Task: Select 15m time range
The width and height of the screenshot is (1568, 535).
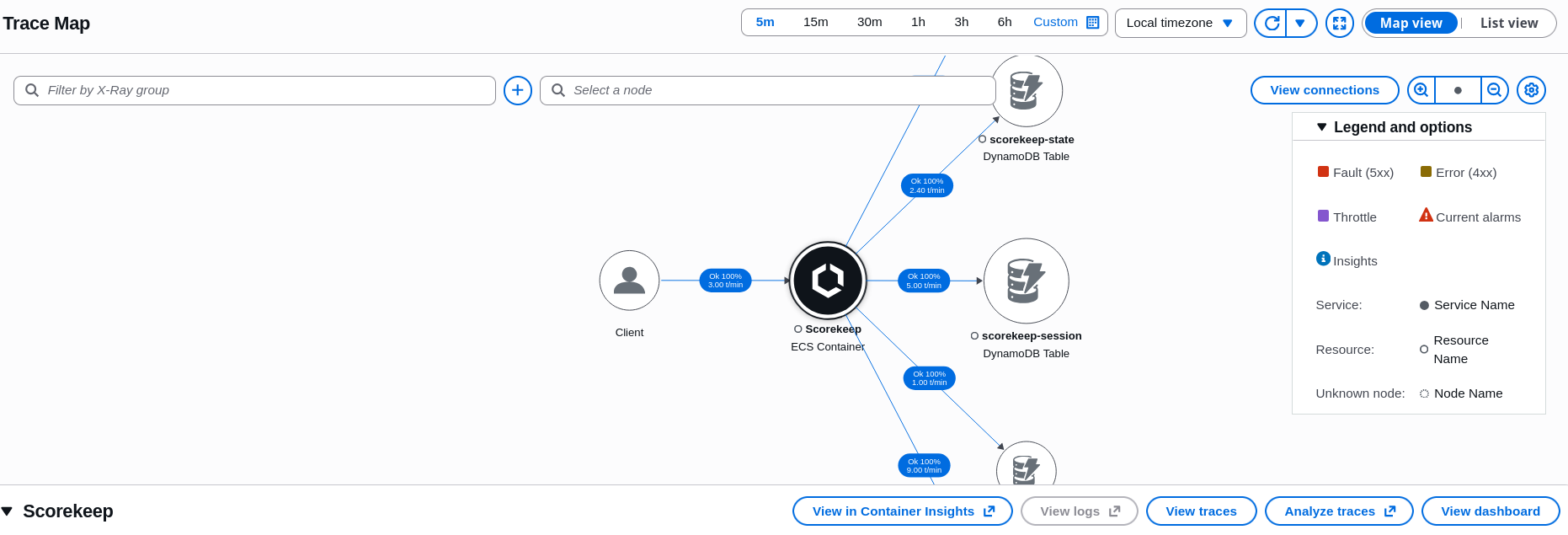Action: [815, 22]
